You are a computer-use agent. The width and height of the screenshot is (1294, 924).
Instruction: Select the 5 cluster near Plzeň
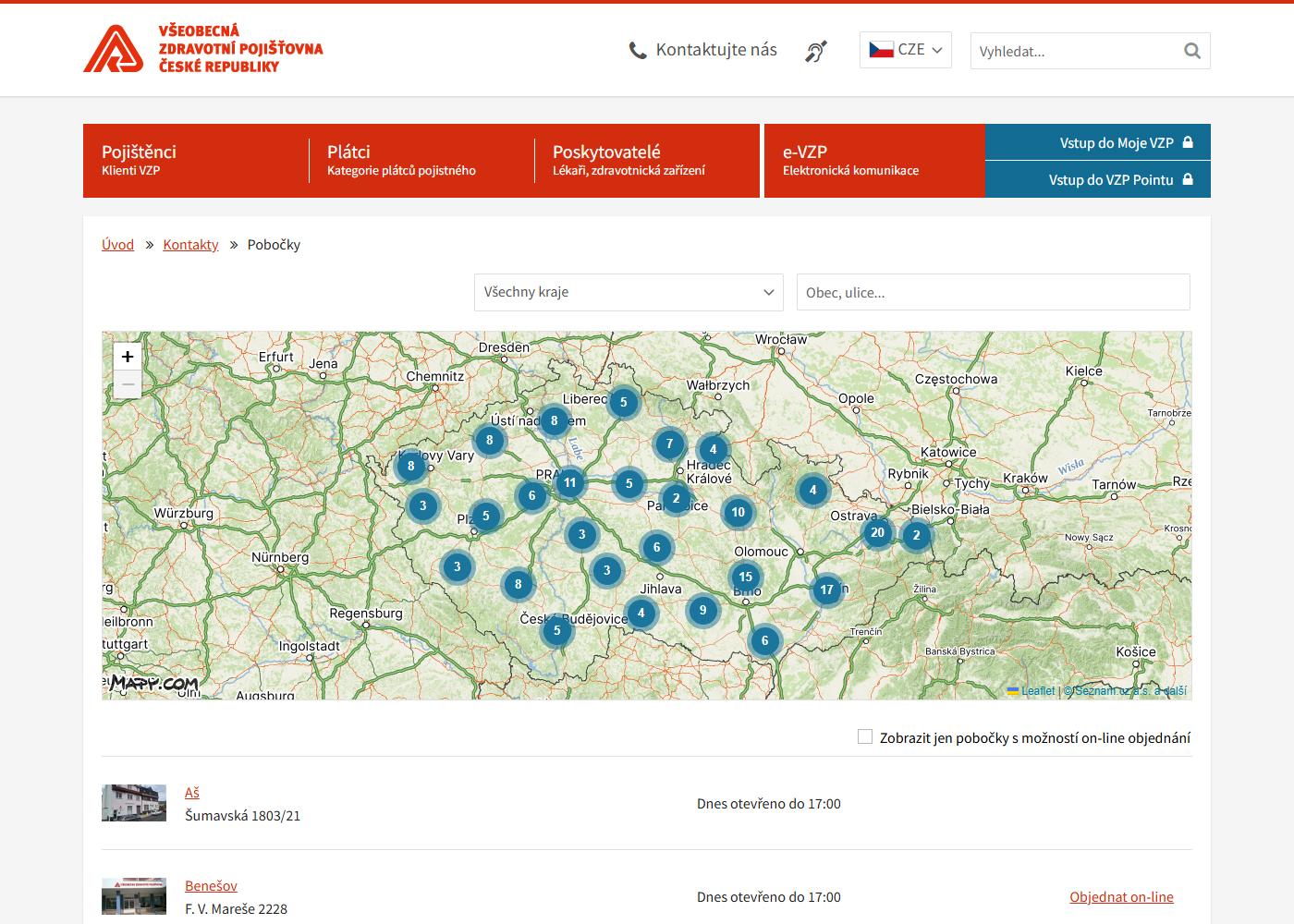coord(485,517)
